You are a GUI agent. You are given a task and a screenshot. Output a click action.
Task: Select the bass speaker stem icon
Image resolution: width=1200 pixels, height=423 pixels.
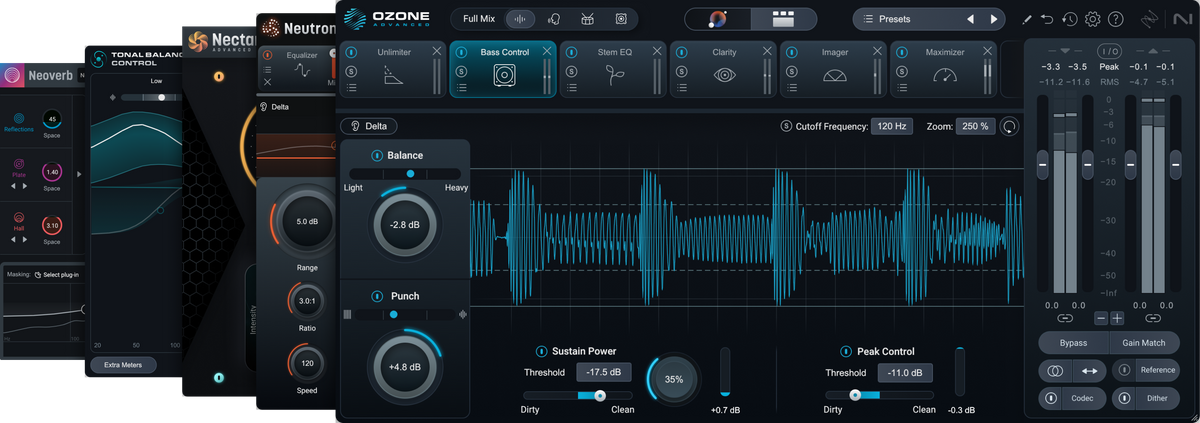(621, 19)
